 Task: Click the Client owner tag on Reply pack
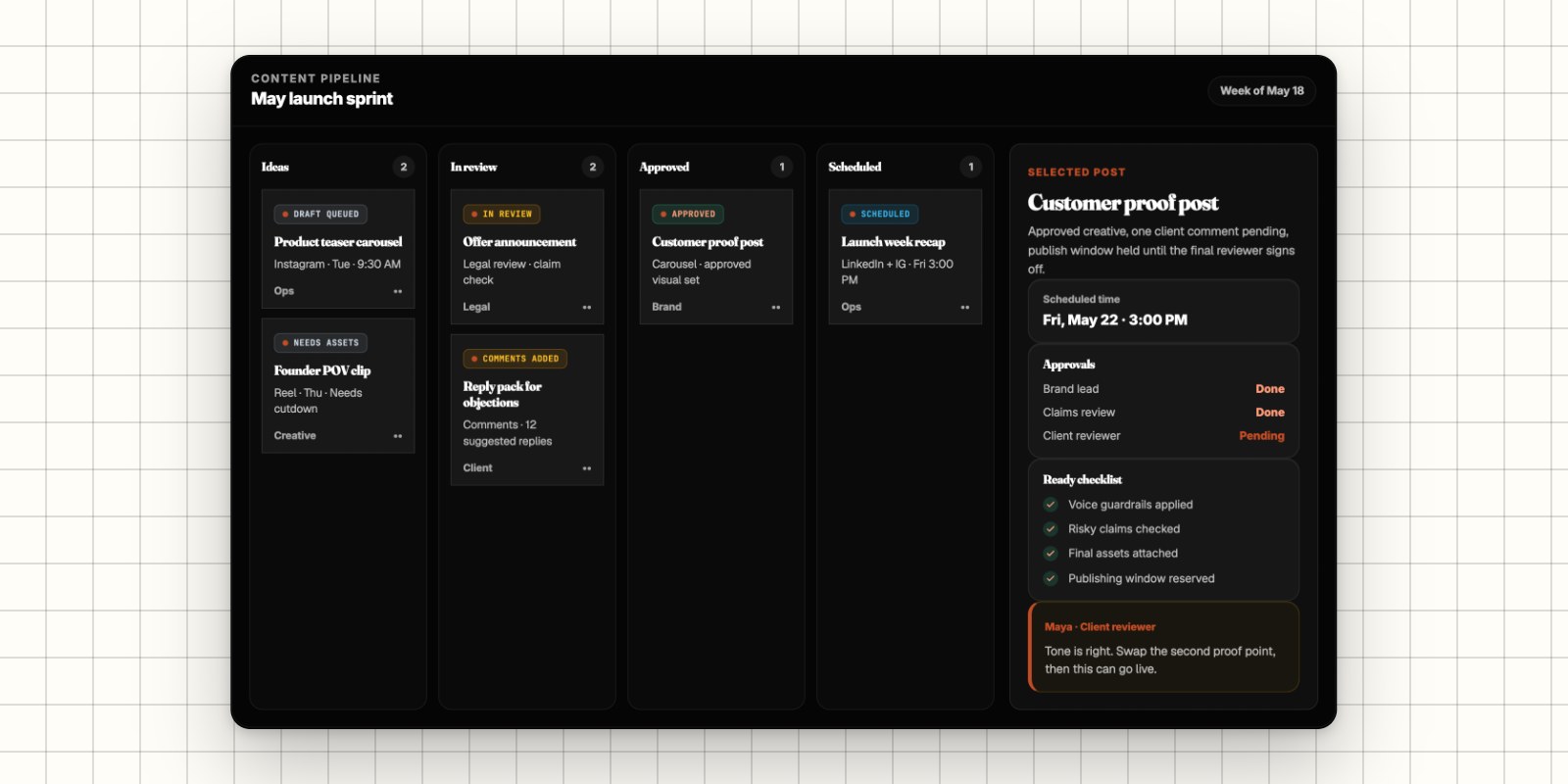click(478, 468)
